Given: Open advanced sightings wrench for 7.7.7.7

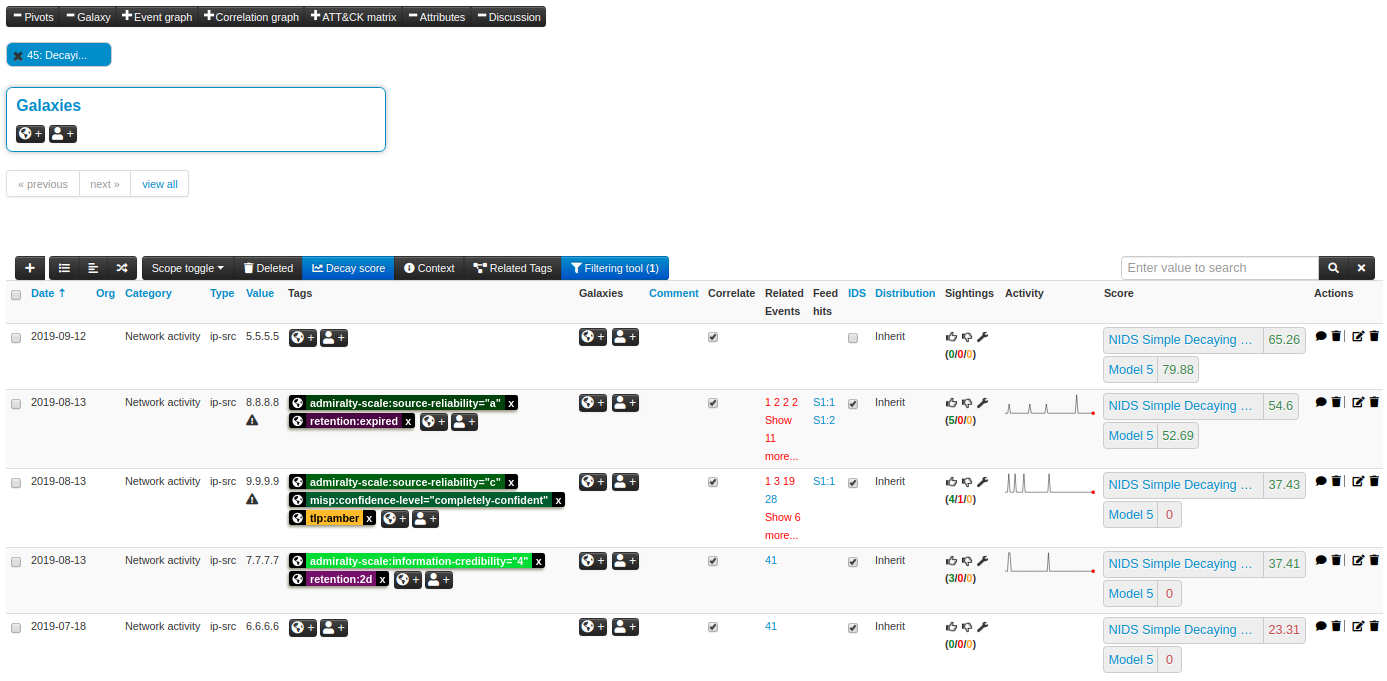Looking at the screenshot, I should [x=982, y=561].
